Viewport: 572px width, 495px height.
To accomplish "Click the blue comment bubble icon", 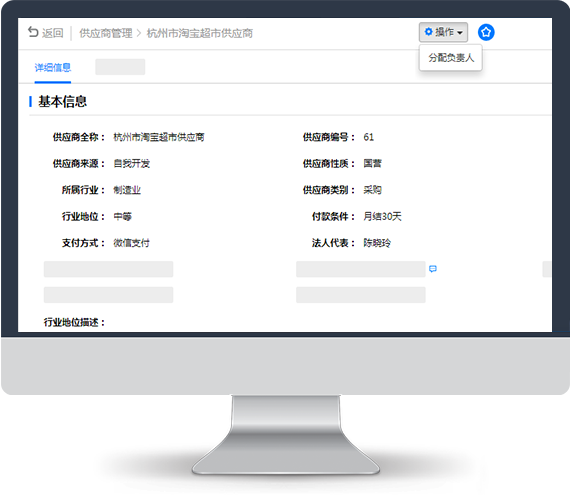I will (433, 269).
